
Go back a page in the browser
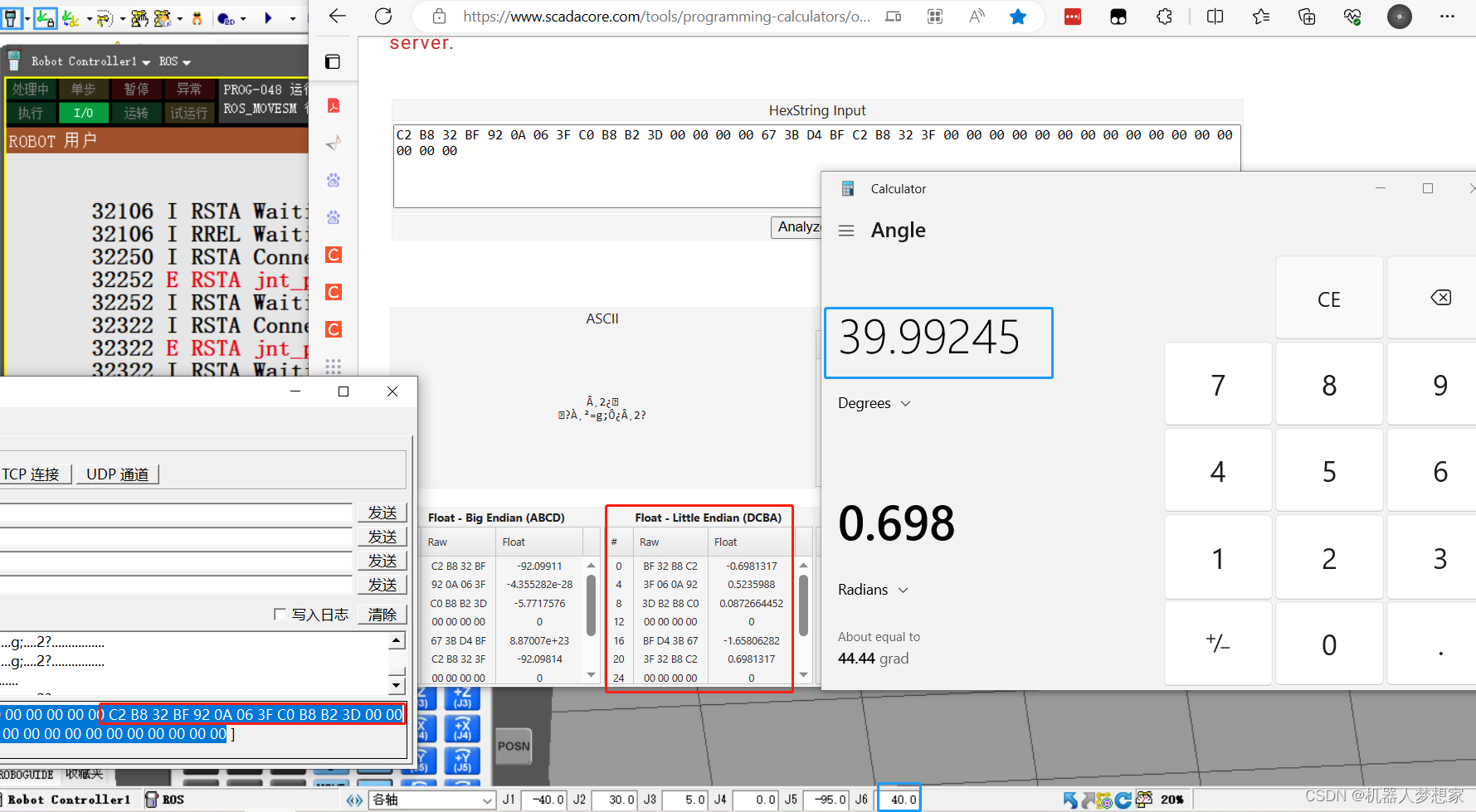[x=338, y=17]
